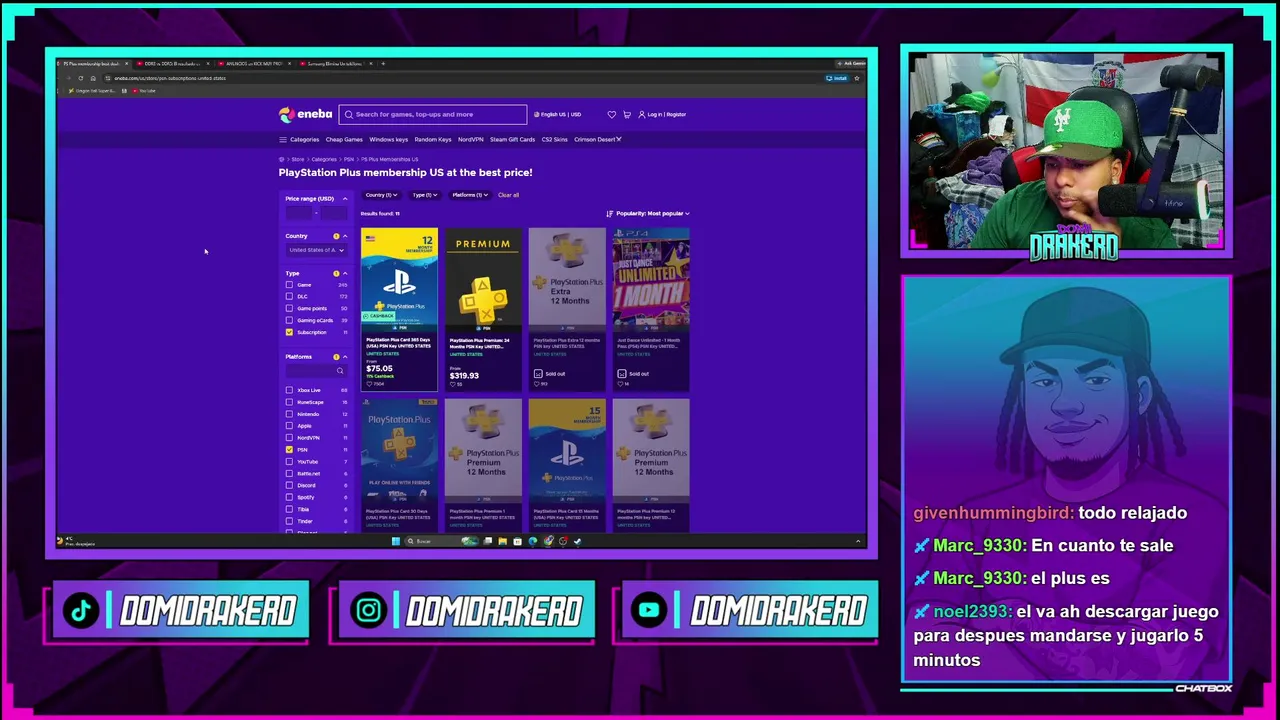1280x720 pixels.
Task: Click the home icon in the breadcrumb
Action: (282, 159)
